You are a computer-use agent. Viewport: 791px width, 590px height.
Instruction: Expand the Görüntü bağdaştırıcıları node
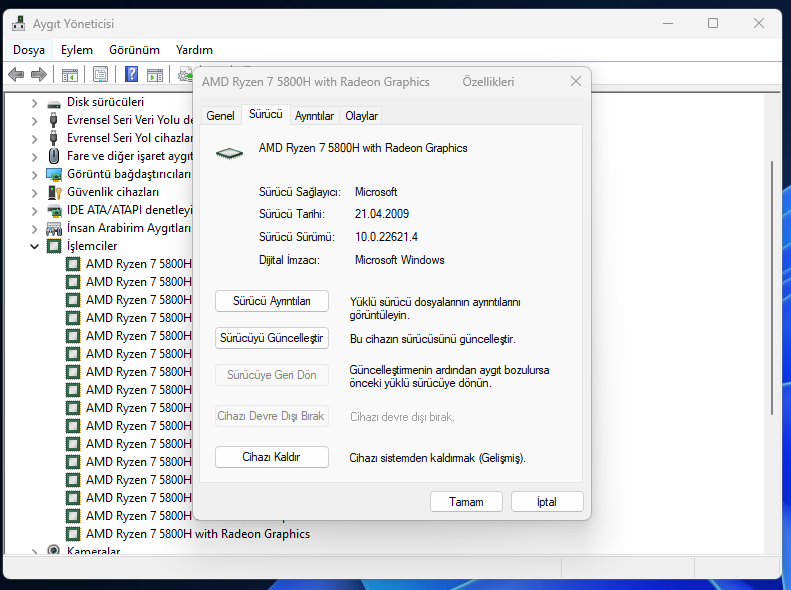34,174
